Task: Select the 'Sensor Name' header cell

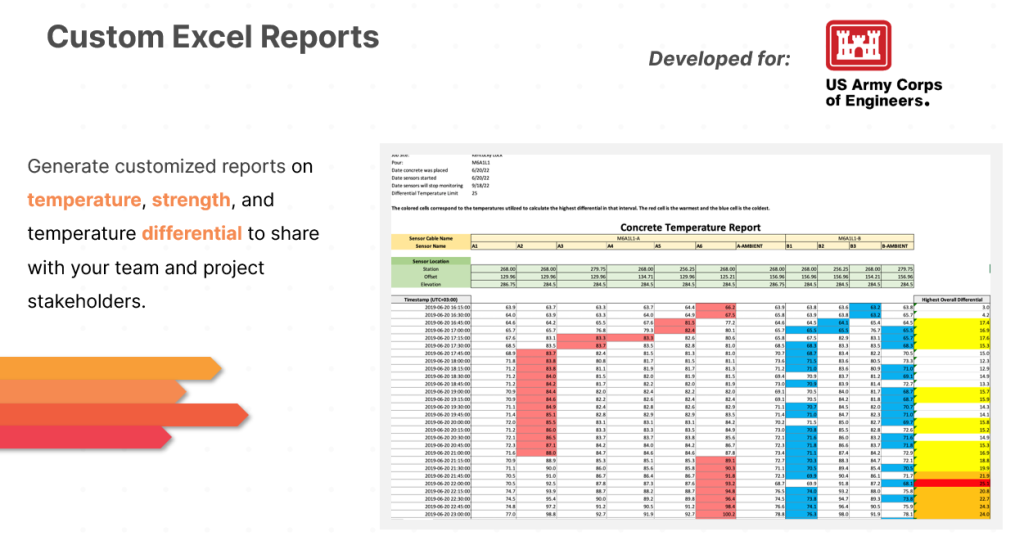Action: click(431, 246)
